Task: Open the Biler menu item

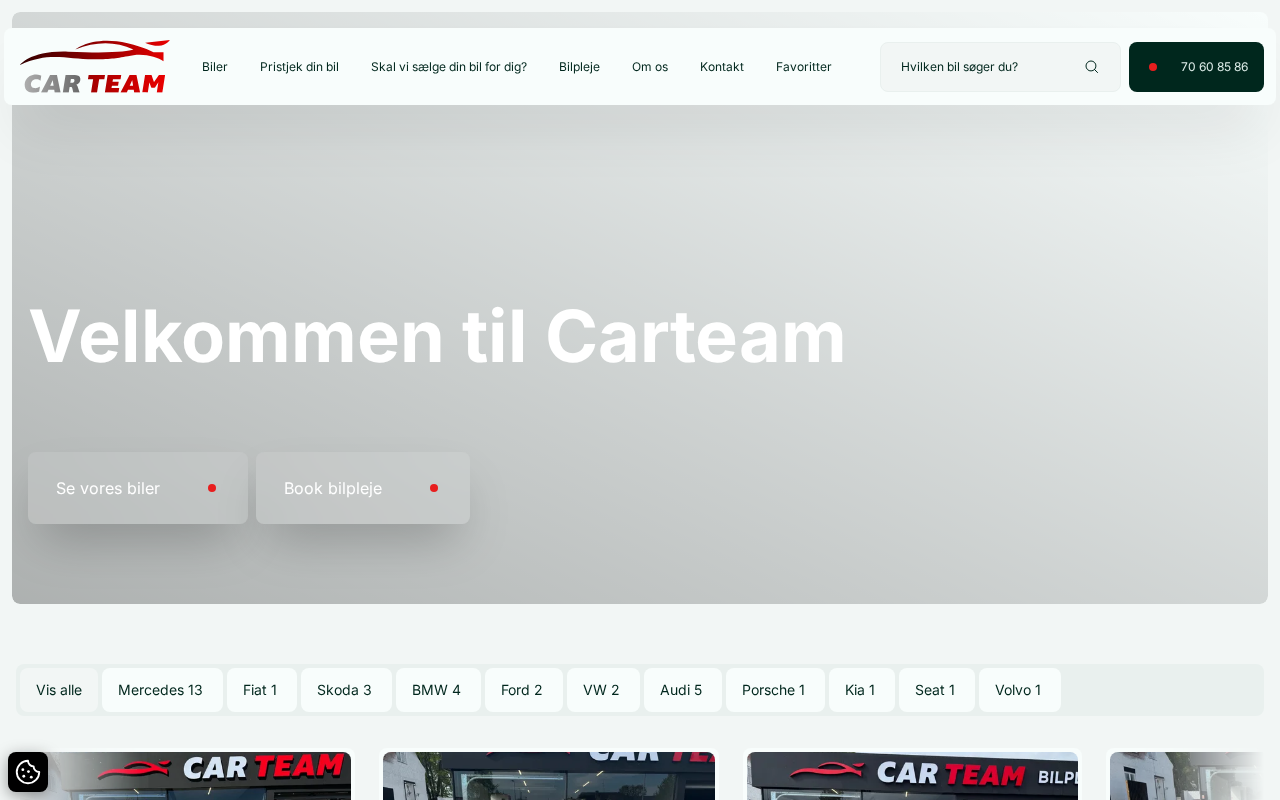Action: coord(215,67)
